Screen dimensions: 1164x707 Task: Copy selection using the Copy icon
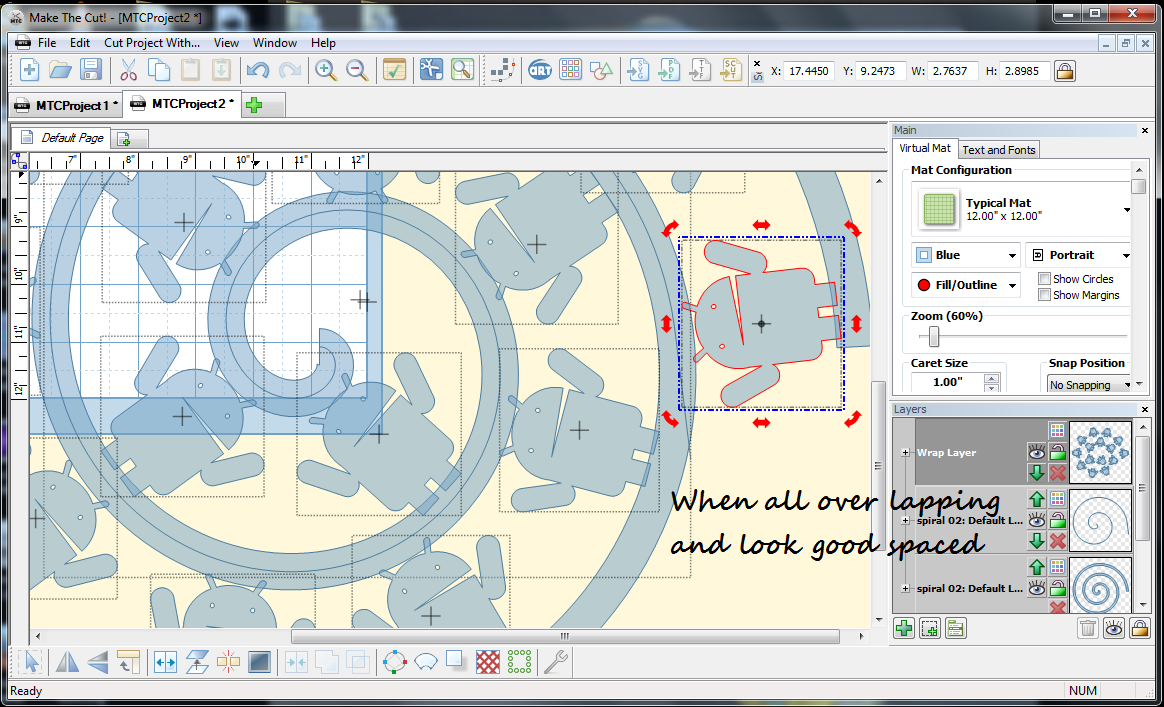pos(159,71)
